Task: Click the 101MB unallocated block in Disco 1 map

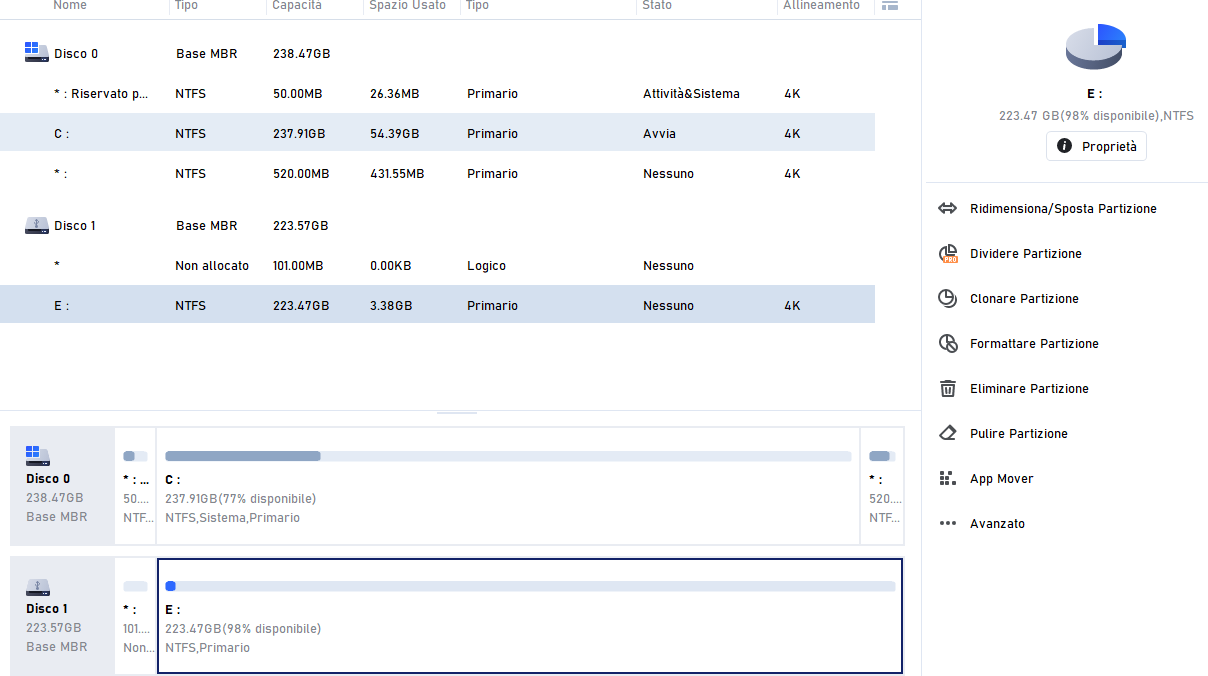Action: coord(135,616)
